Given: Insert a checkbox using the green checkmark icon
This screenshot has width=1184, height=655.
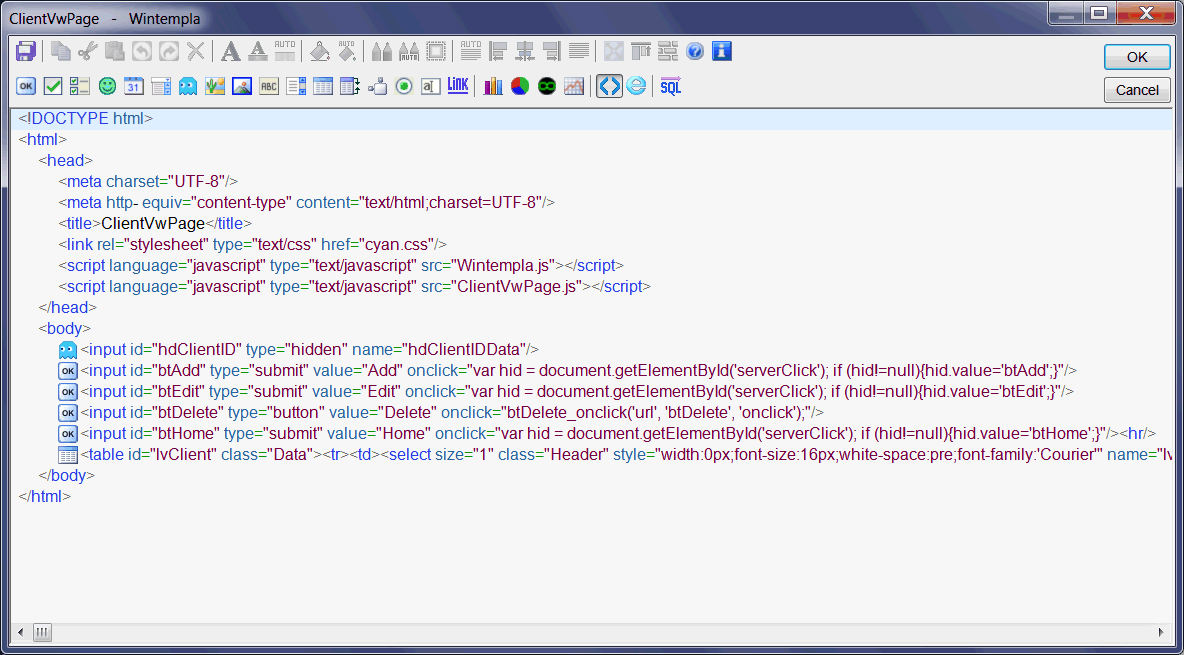Looking at the screenshot, I should coord(53,87).
